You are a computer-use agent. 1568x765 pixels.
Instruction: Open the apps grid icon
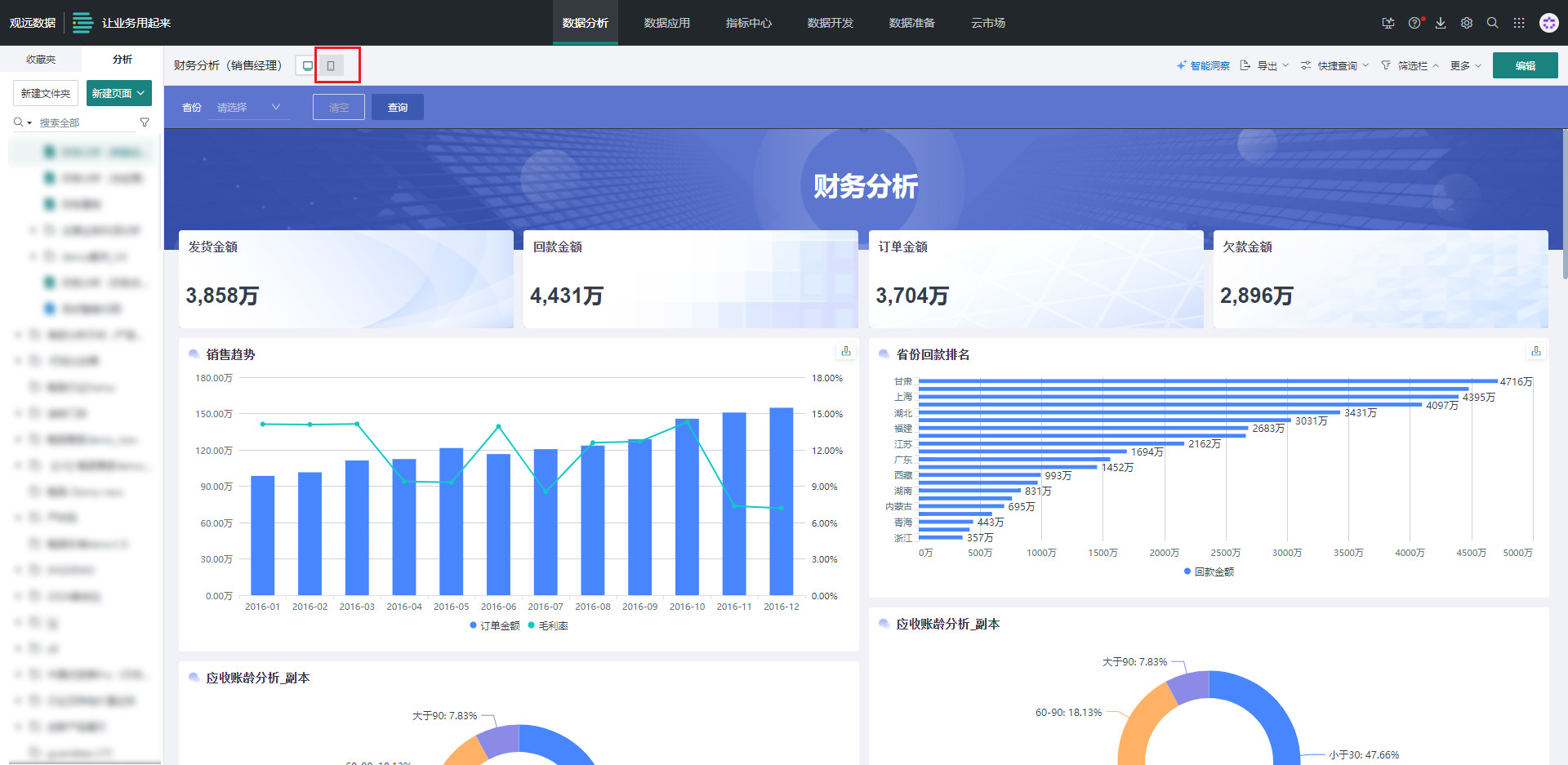[x=1519, y=23]
